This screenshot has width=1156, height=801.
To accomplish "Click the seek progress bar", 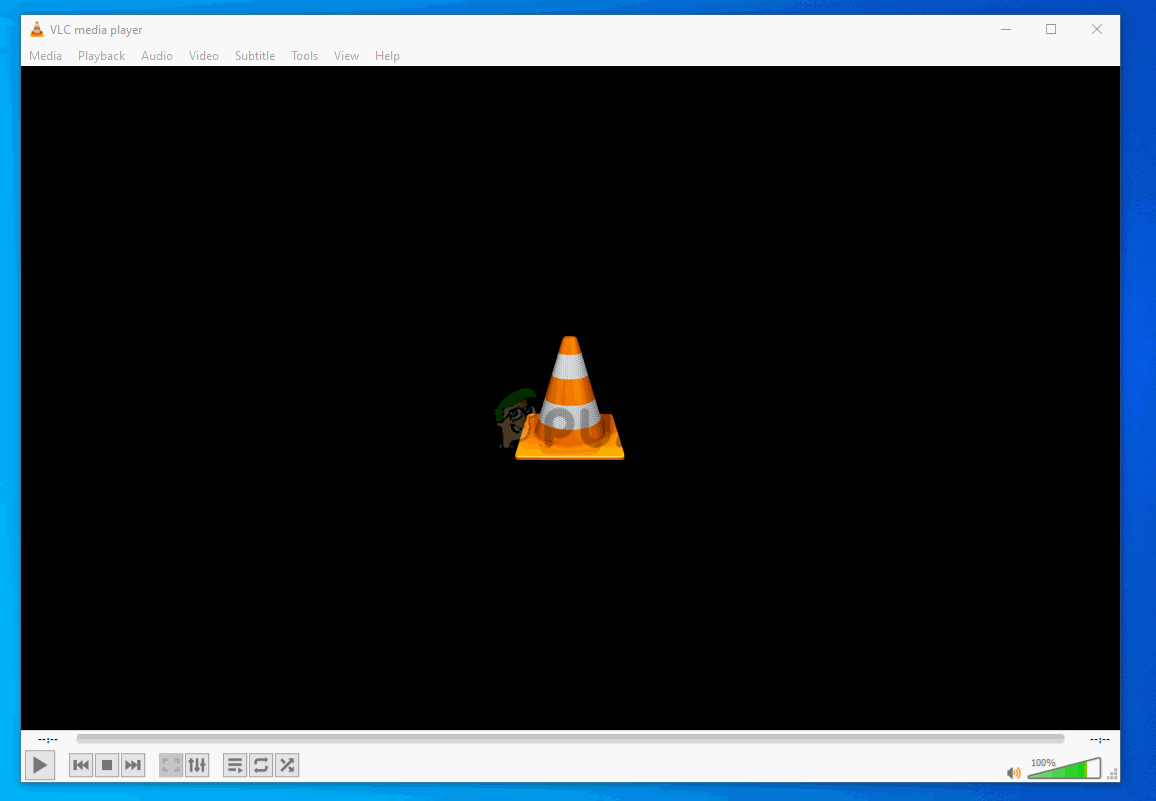I will 578,740.
